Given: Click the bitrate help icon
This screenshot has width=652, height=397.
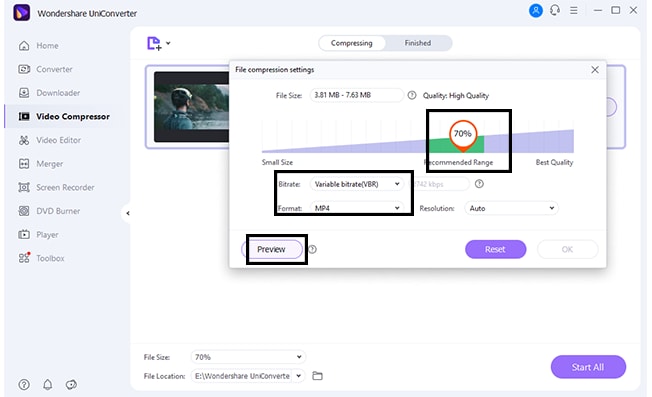Looking at the screenshot, I should (x=479, y=184).
